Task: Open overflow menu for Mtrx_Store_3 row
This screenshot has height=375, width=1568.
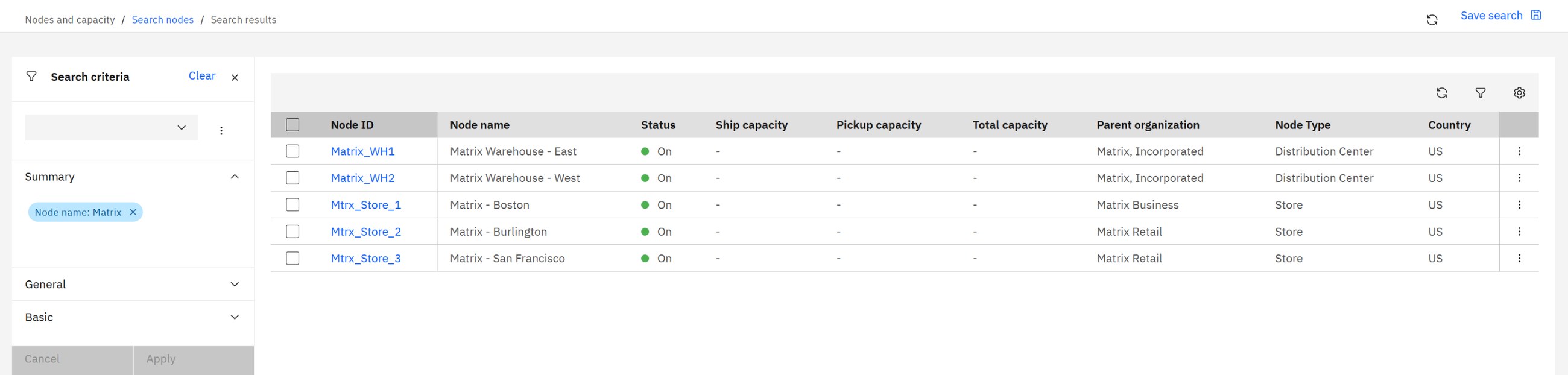Action: pyautogui.click(x=1519, y=258)
